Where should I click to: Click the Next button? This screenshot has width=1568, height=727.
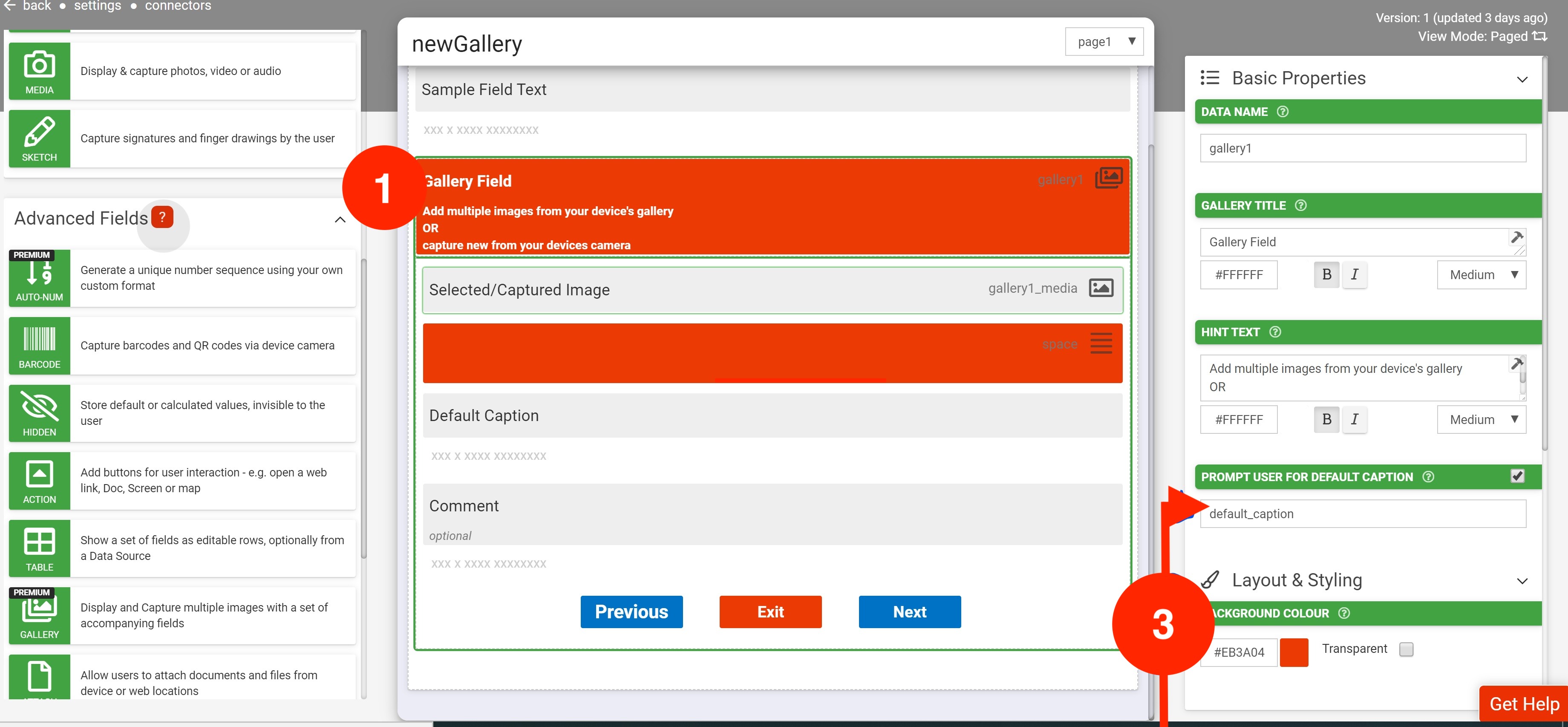click(909, 612)
